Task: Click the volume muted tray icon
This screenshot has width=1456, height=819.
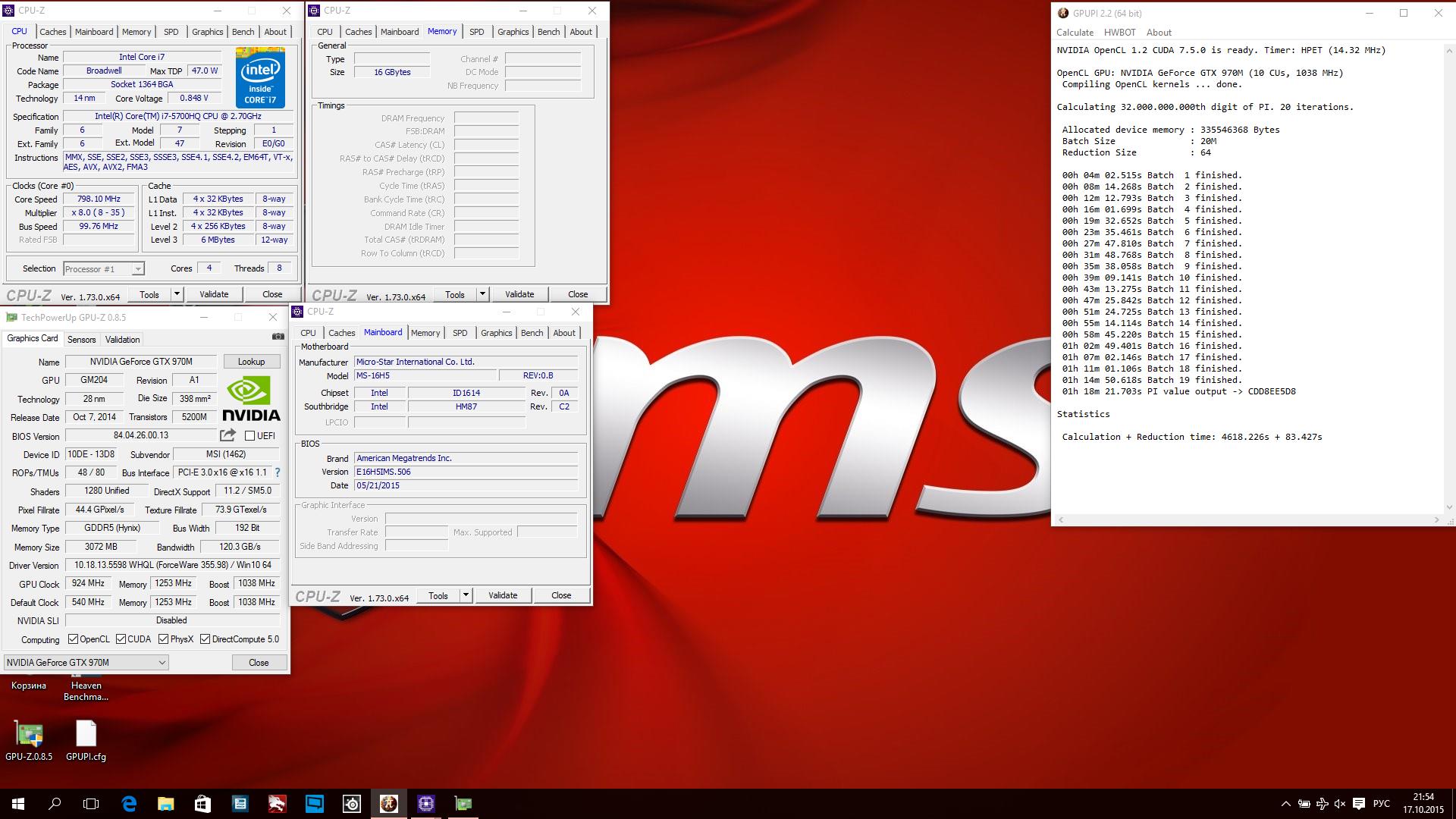Action: [1340, 804]
